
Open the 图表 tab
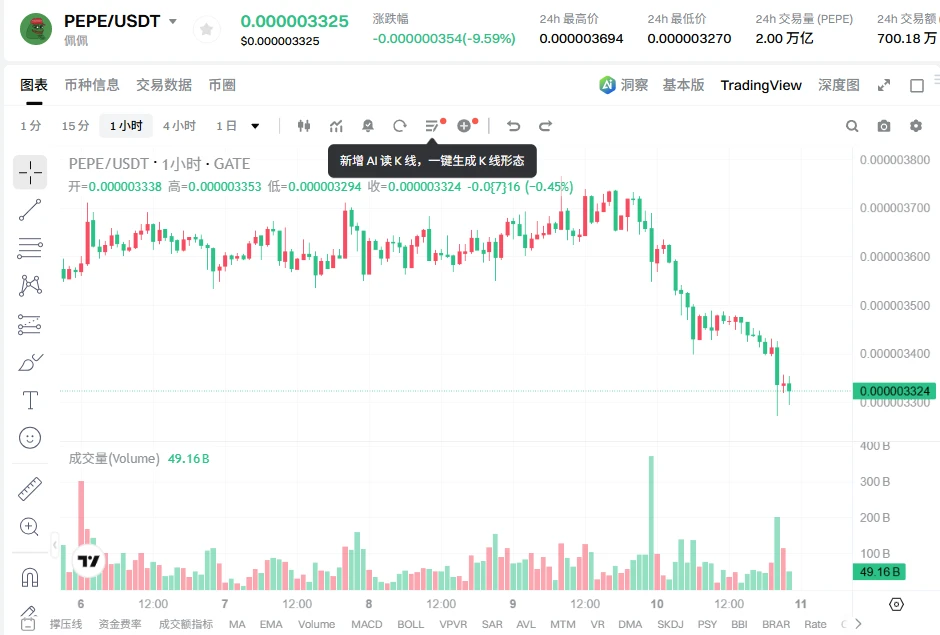point(34,85)
